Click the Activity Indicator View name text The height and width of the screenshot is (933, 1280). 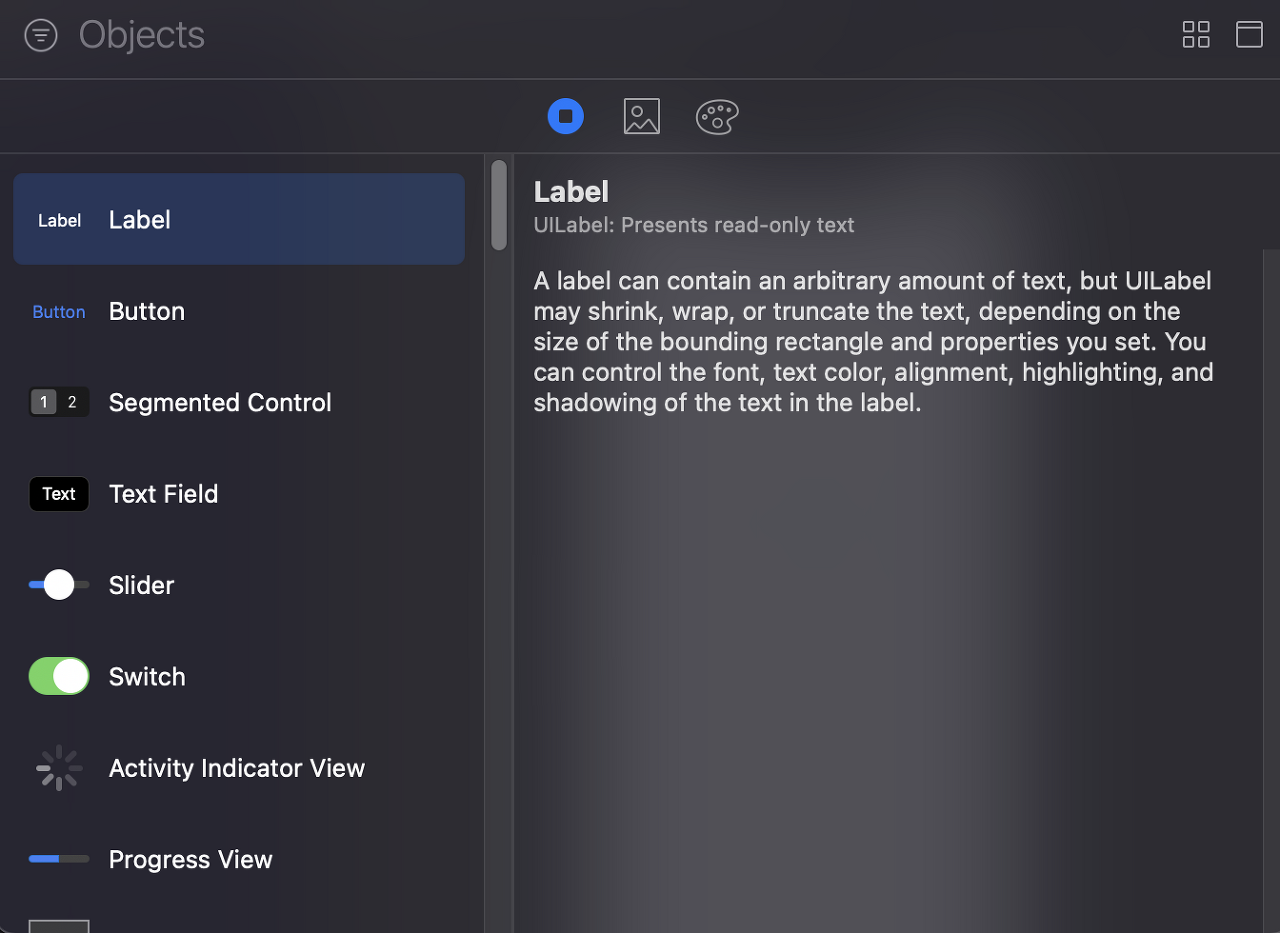(x=237, y=768)
